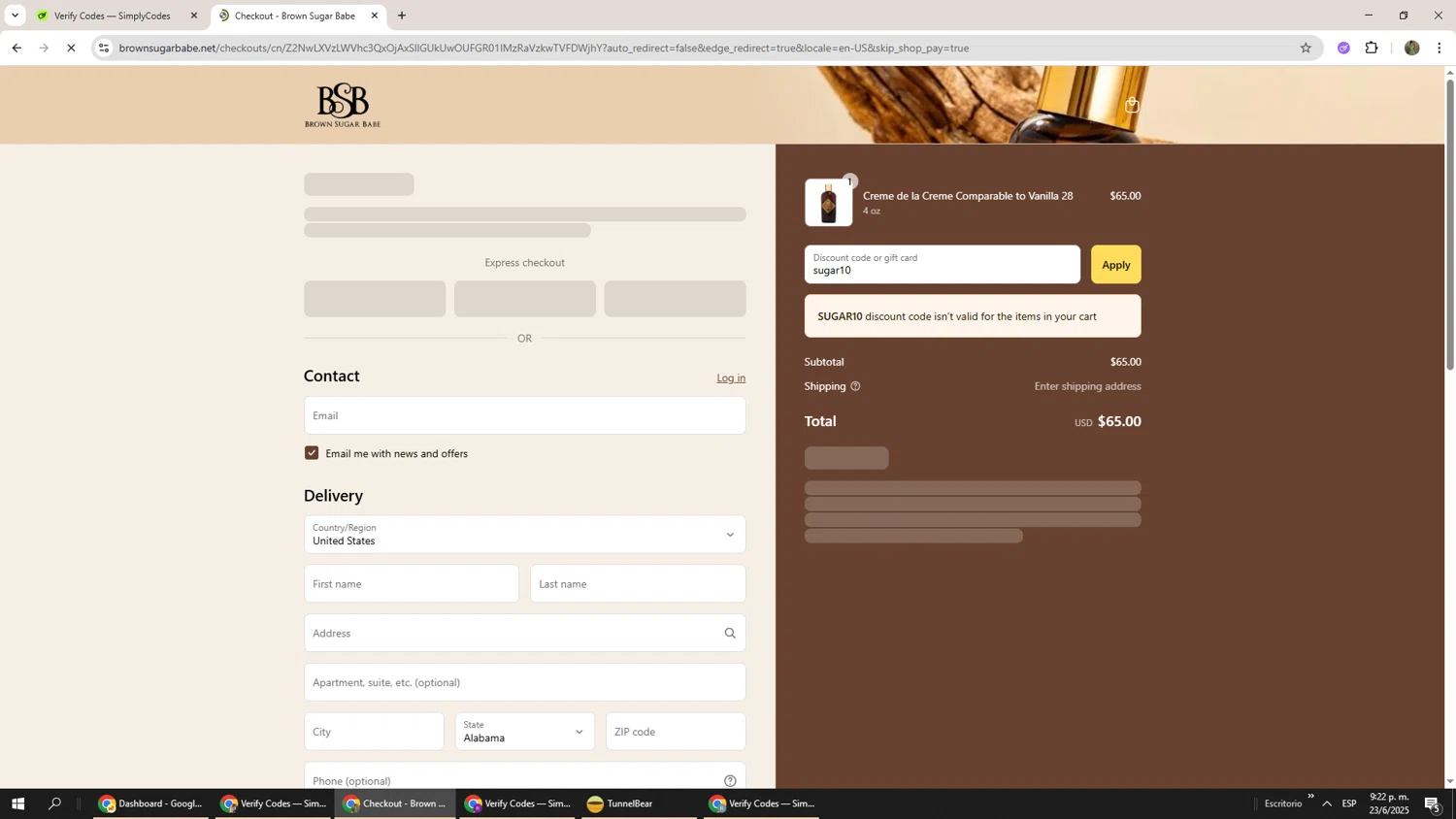Open Dashboard - Google Chrome taskbar item
The image size is (1456, 819).
(x=151, y=803)
